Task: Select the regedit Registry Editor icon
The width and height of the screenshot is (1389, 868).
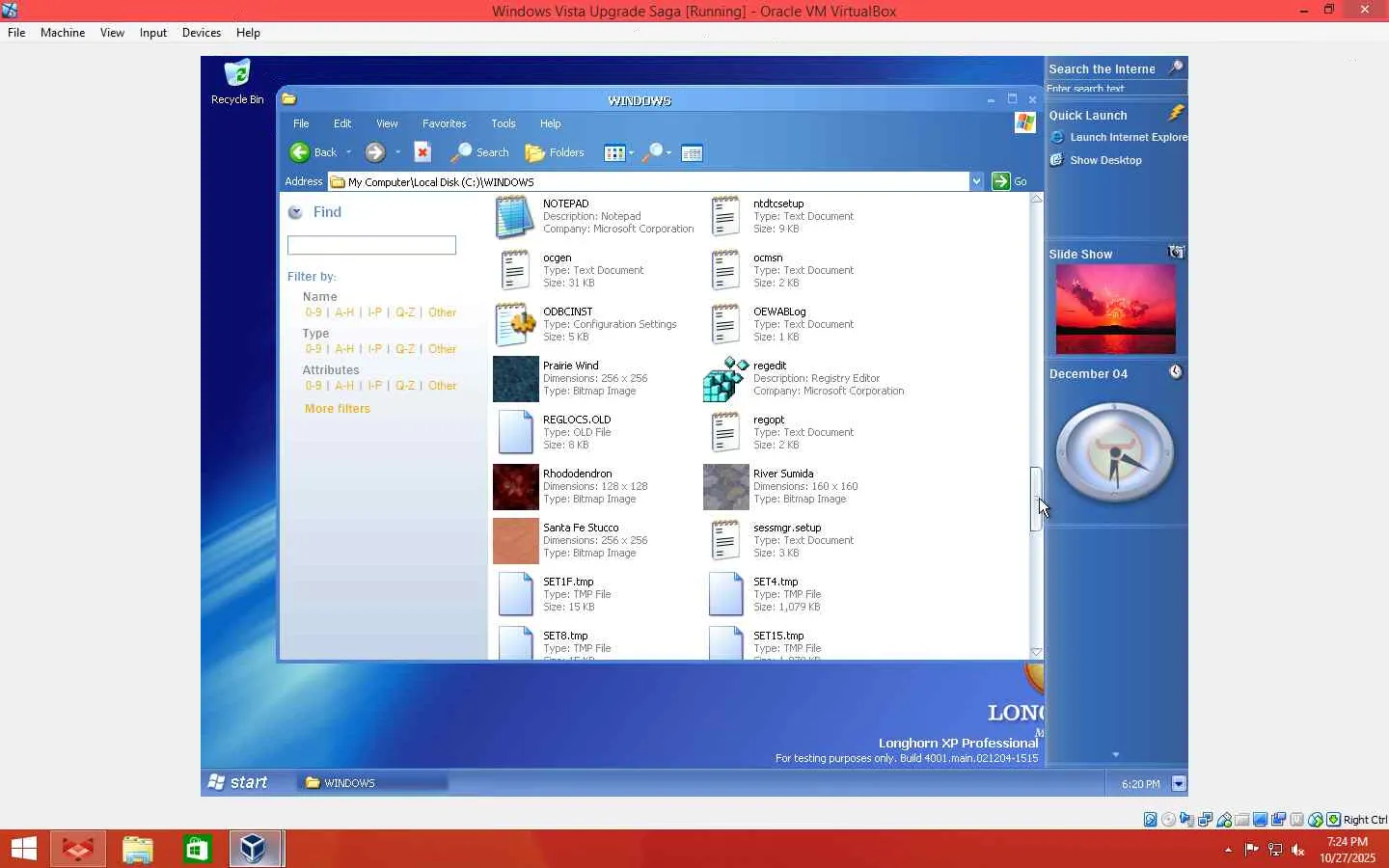Action: point(725,378)
